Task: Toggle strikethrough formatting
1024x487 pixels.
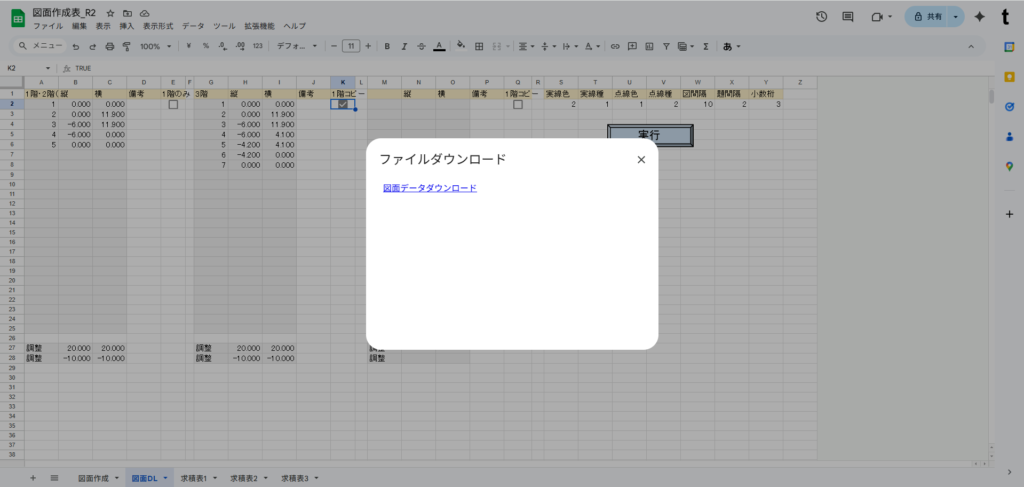Action: tap(421, 46)
